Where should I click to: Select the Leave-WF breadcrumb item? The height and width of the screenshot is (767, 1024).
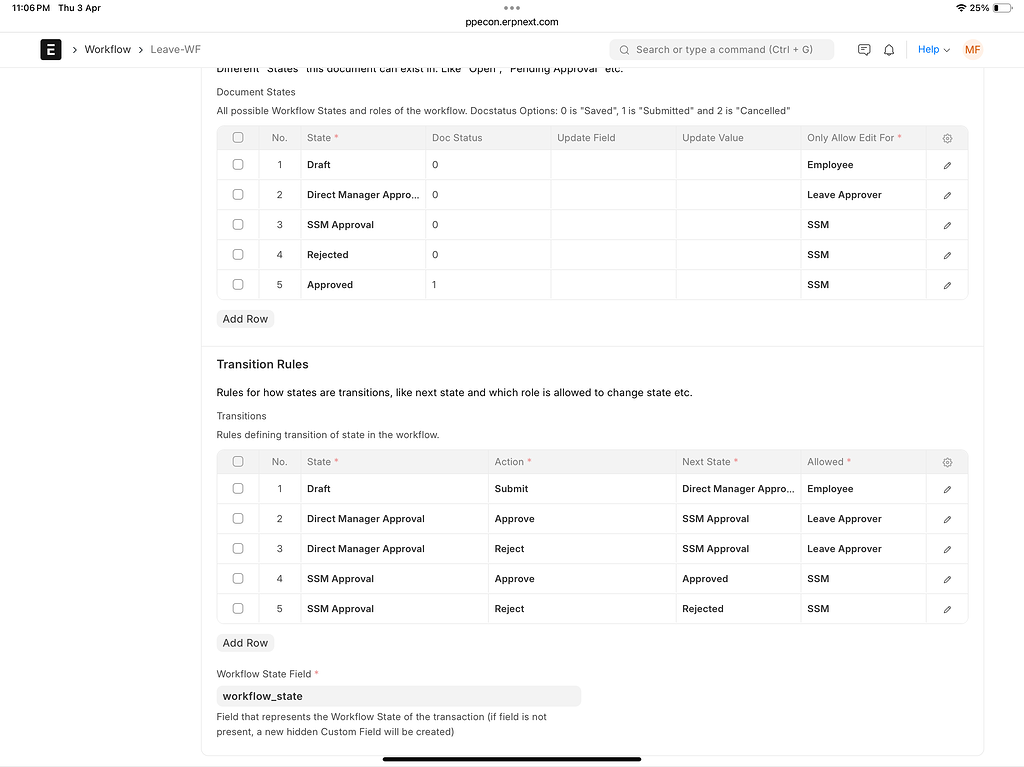pyautogui.click(x=175, y=49)
